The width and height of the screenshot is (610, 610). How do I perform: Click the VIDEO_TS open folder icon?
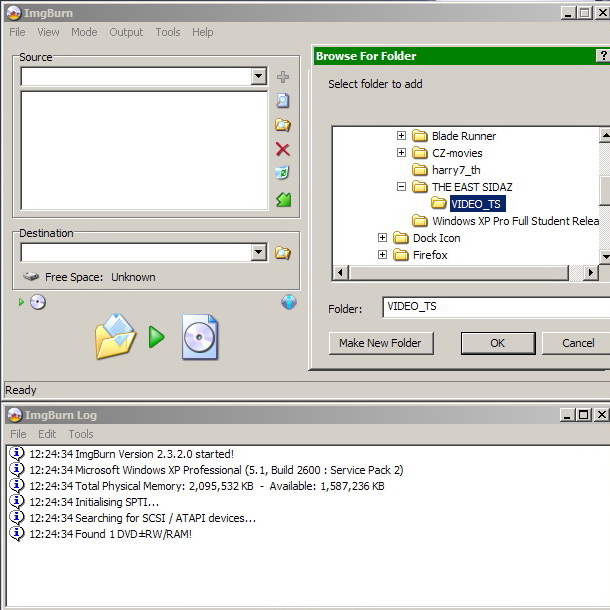pos(439,203)
